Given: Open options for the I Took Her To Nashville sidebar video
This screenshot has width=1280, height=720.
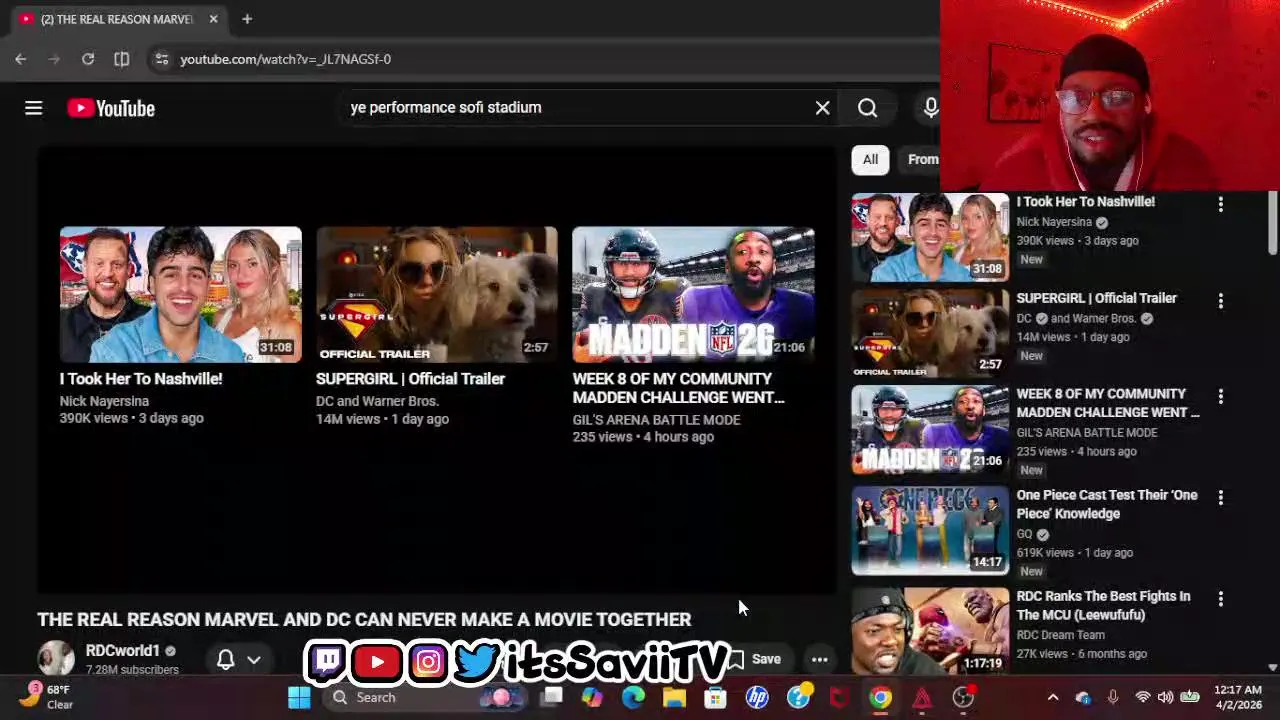Looking at the screenshot, I should pos(1220,204).
